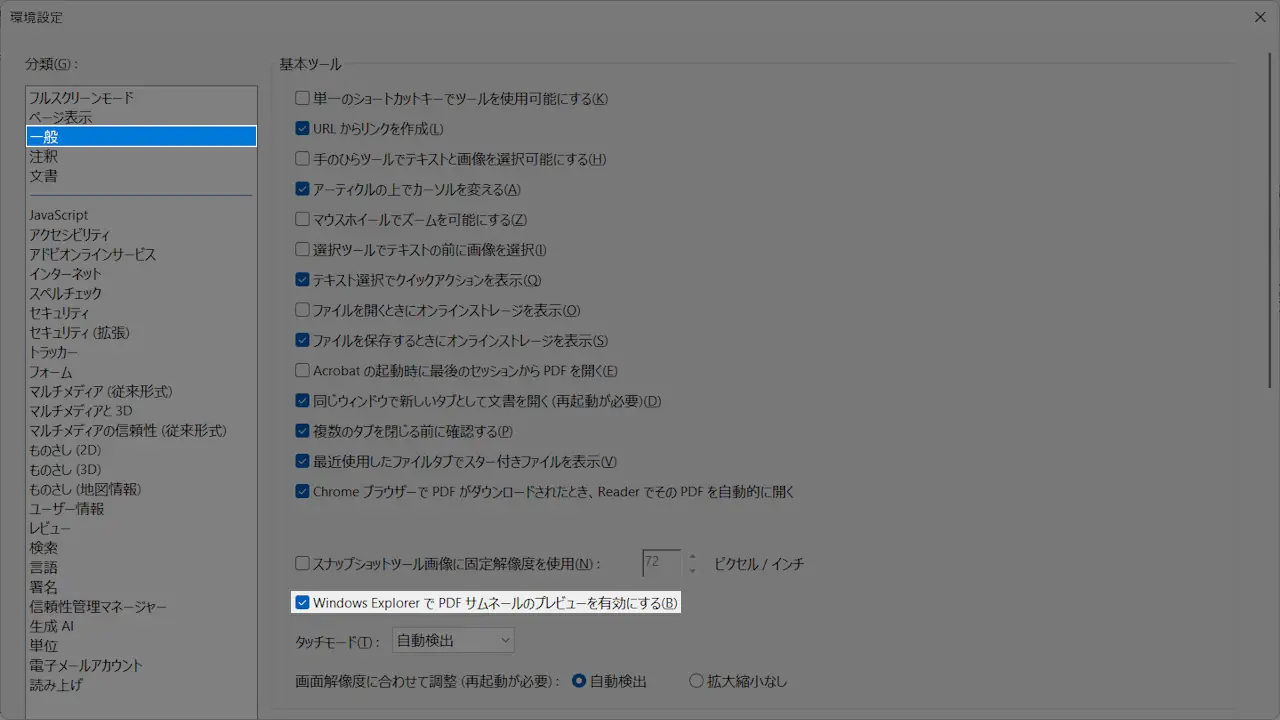This screenshot has height=720, width=1280.
Task: Check 選択ツールでテキストの前に画像を選択
Action: click(x=303, y=250)
